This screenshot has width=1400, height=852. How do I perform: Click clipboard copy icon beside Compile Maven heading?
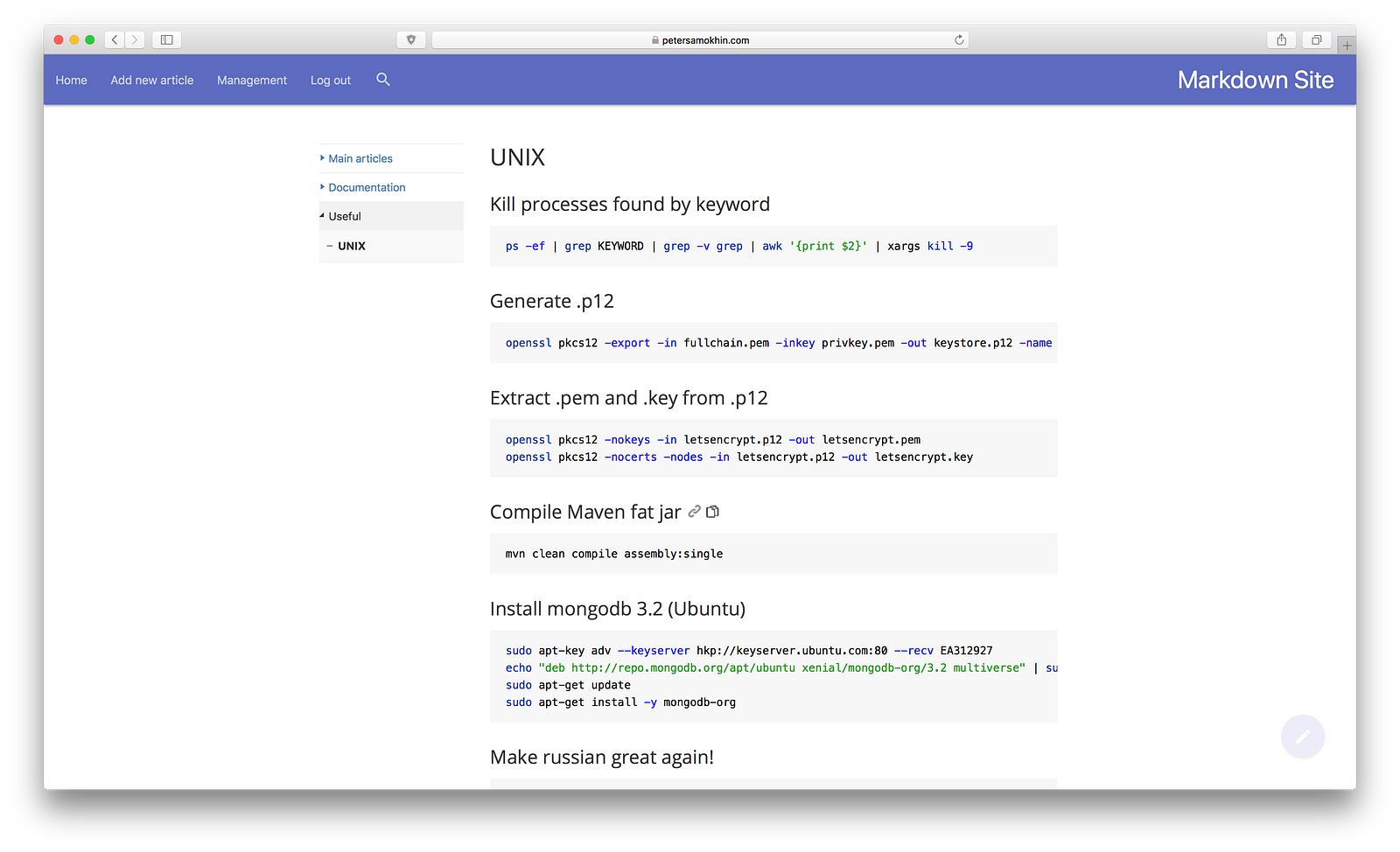pyautogui.click(x=713, y=512)
